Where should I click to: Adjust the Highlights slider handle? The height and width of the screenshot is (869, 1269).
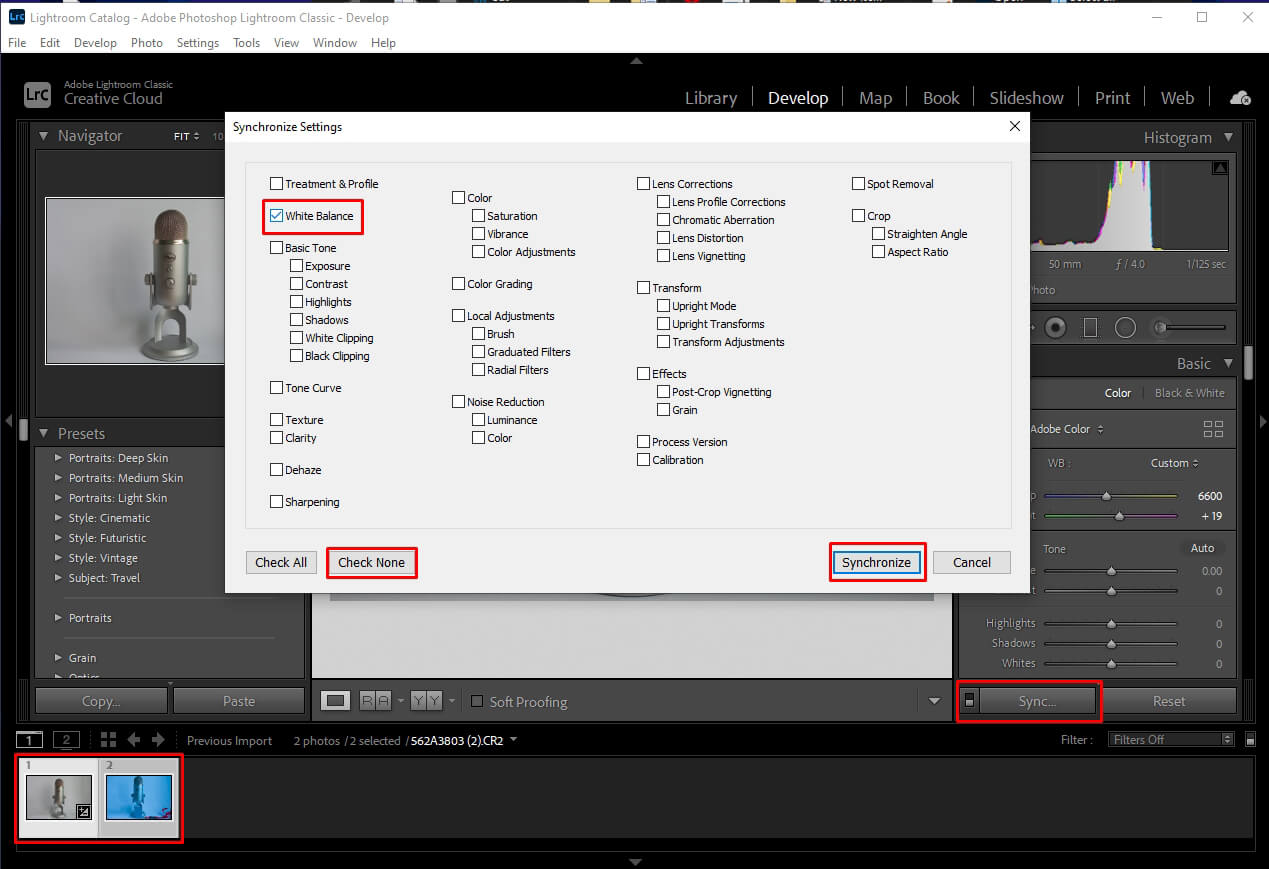tap(1111, 623)
